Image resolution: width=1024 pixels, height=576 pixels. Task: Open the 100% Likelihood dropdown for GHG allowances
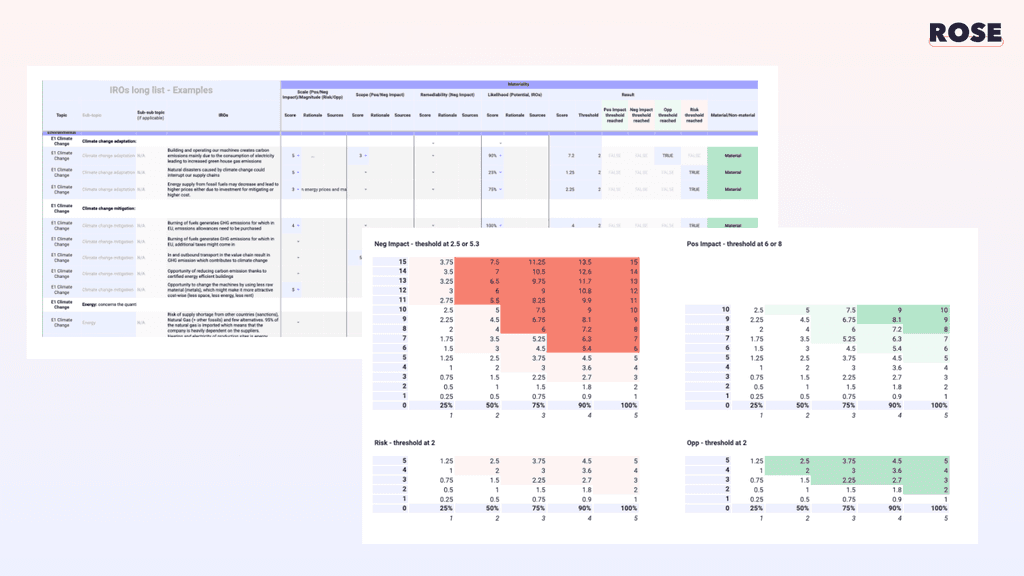[495, 225]
